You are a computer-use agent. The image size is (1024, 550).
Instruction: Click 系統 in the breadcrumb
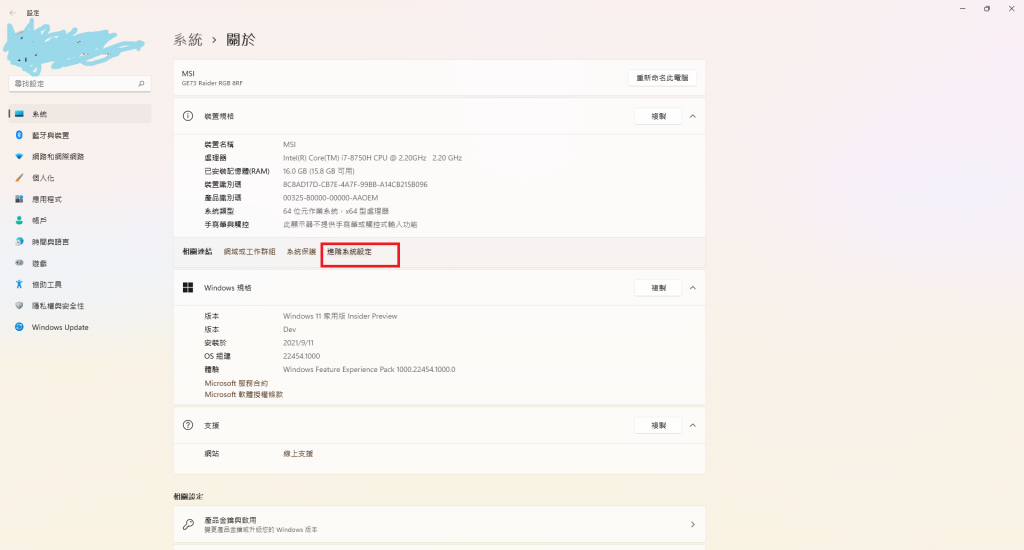click(188, 40)
